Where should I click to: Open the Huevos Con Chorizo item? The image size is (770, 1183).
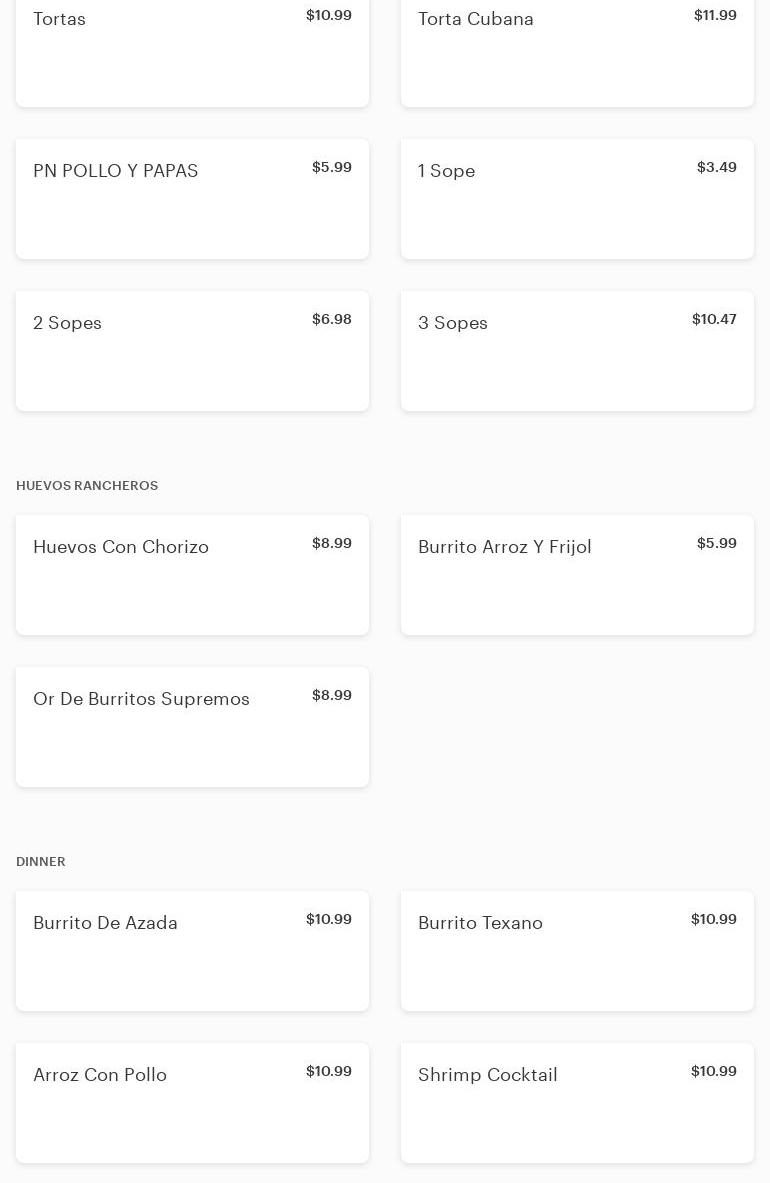121,547
